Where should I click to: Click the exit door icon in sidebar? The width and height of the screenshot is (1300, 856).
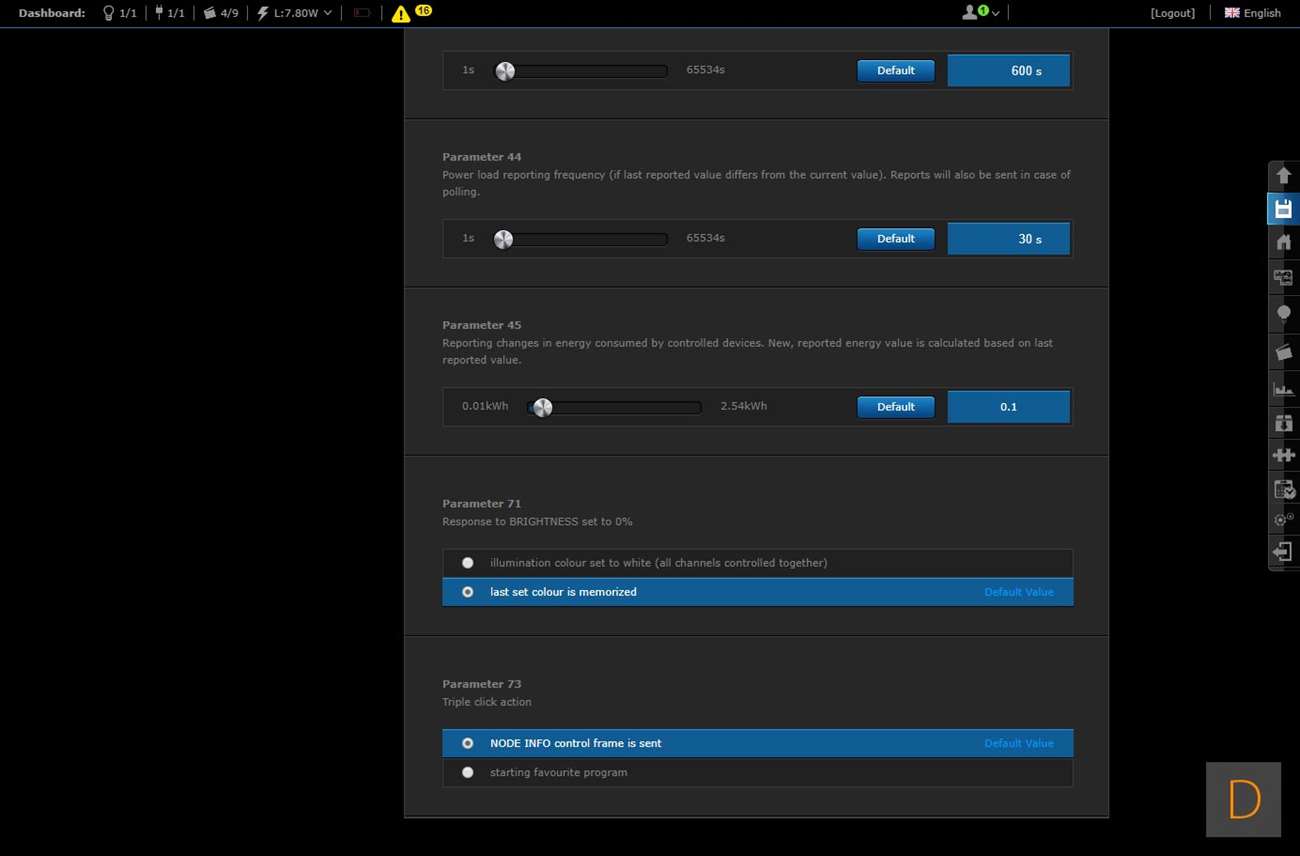tap(1283, 552)
